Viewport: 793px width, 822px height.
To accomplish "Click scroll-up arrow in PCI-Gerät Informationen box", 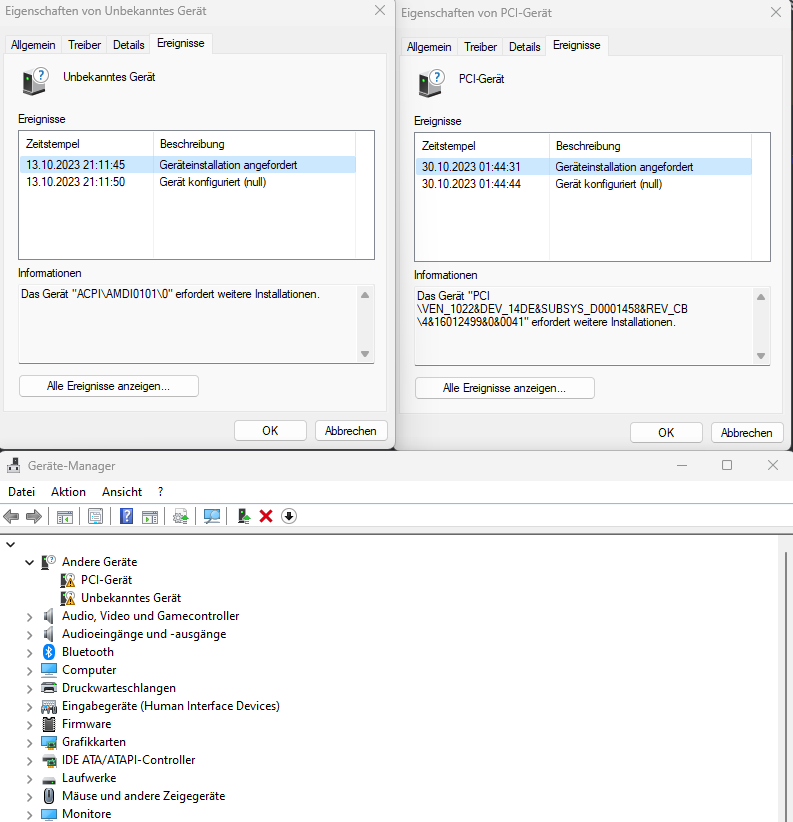I will click(761, 297).
